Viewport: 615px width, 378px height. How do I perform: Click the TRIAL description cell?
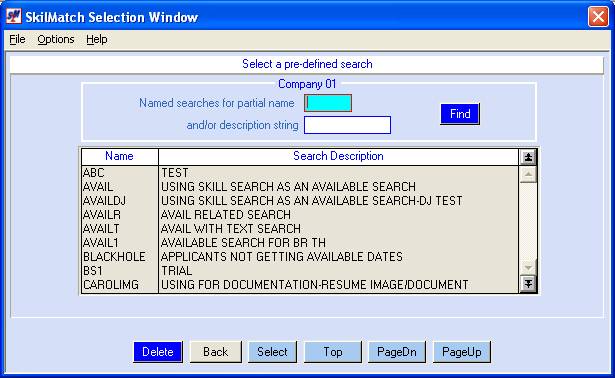176,271
